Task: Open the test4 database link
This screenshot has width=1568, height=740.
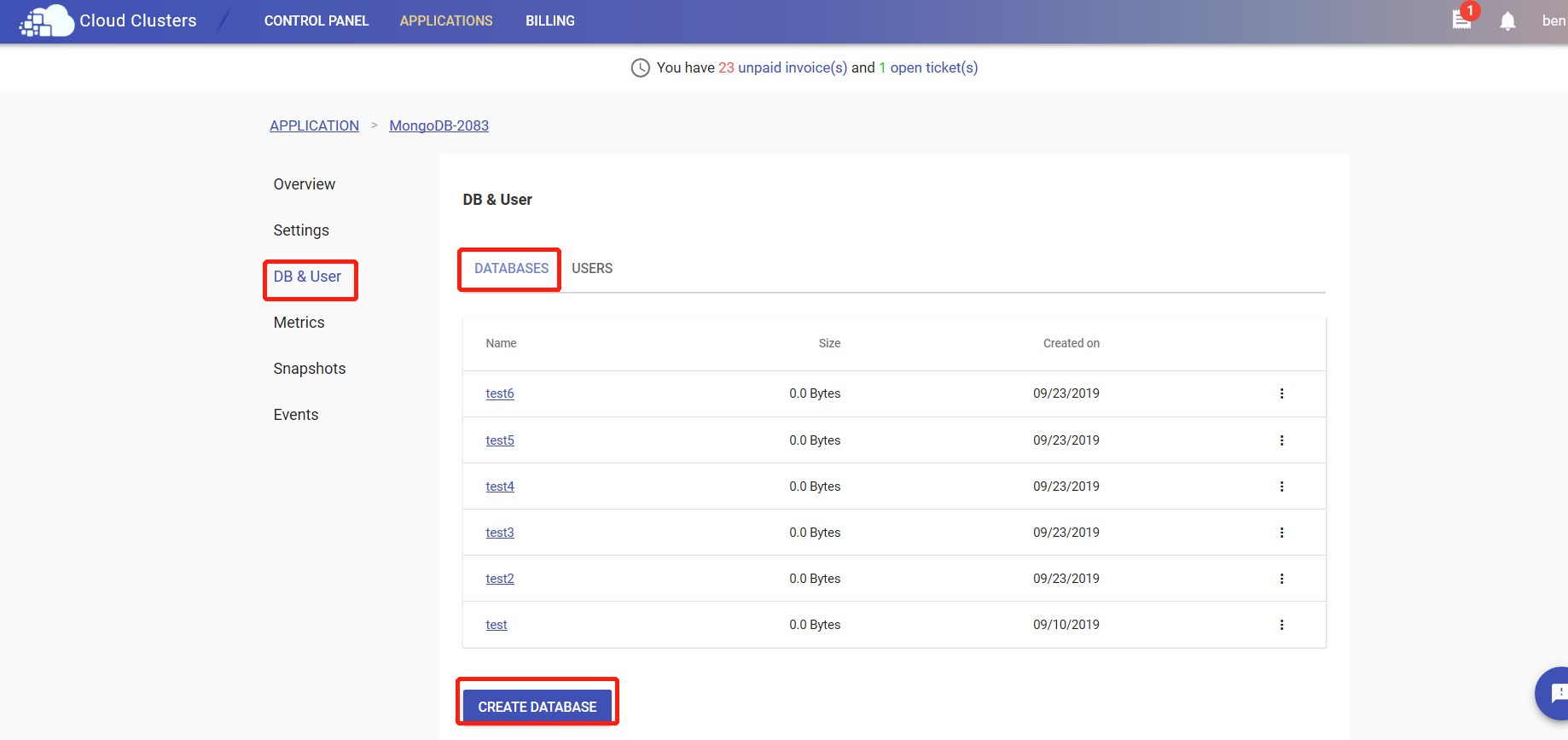Action: 500,487
